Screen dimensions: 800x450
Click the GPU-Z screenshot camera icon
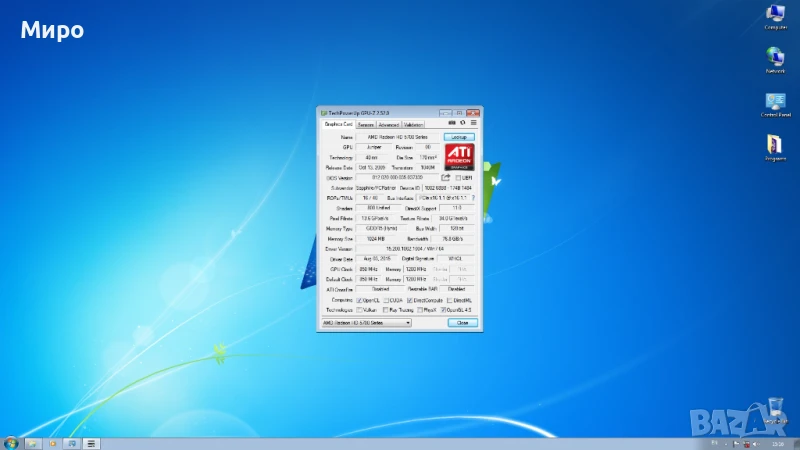[453, 124]
